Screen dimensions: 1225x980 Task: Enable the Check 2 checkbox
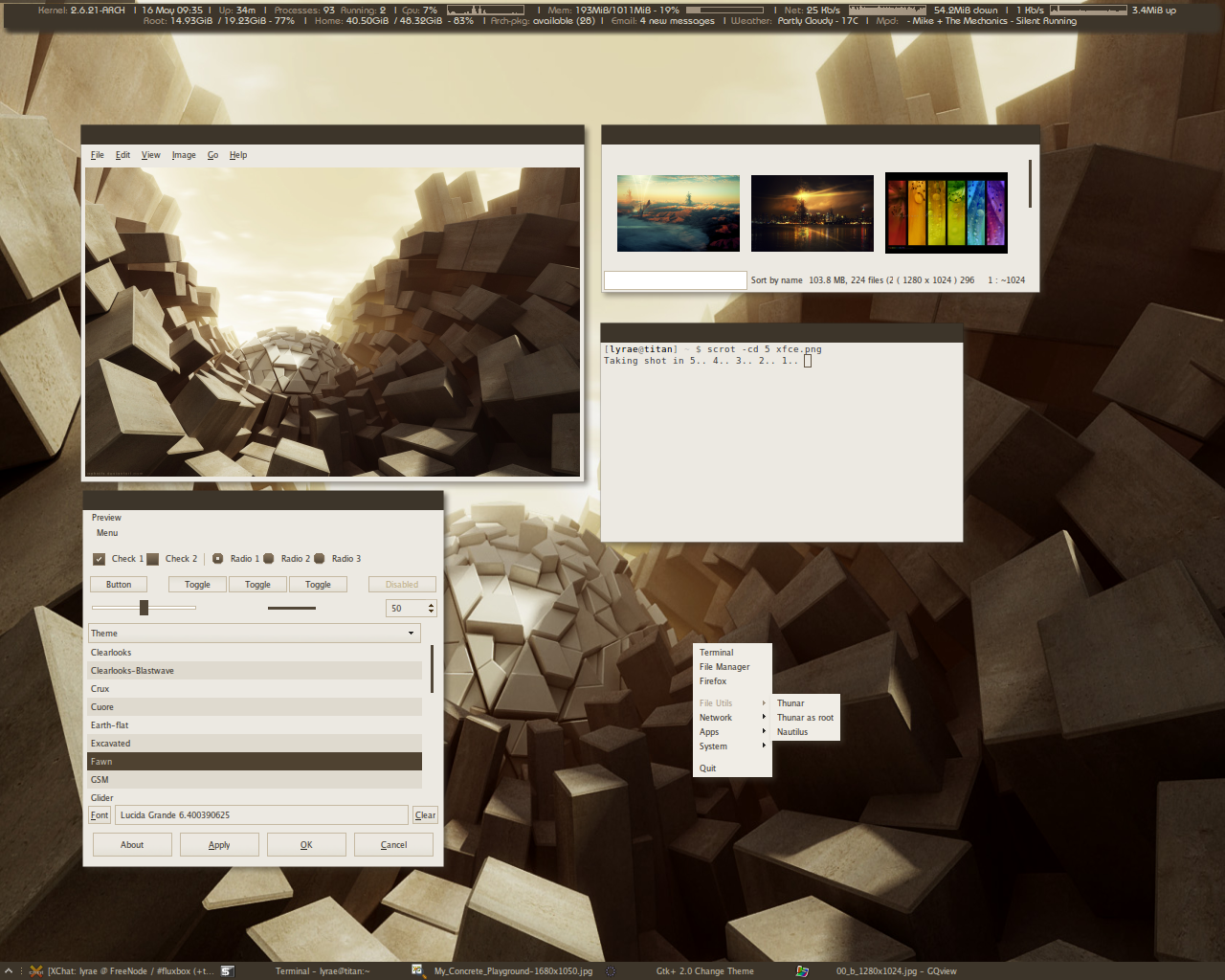tap(153, 559)
